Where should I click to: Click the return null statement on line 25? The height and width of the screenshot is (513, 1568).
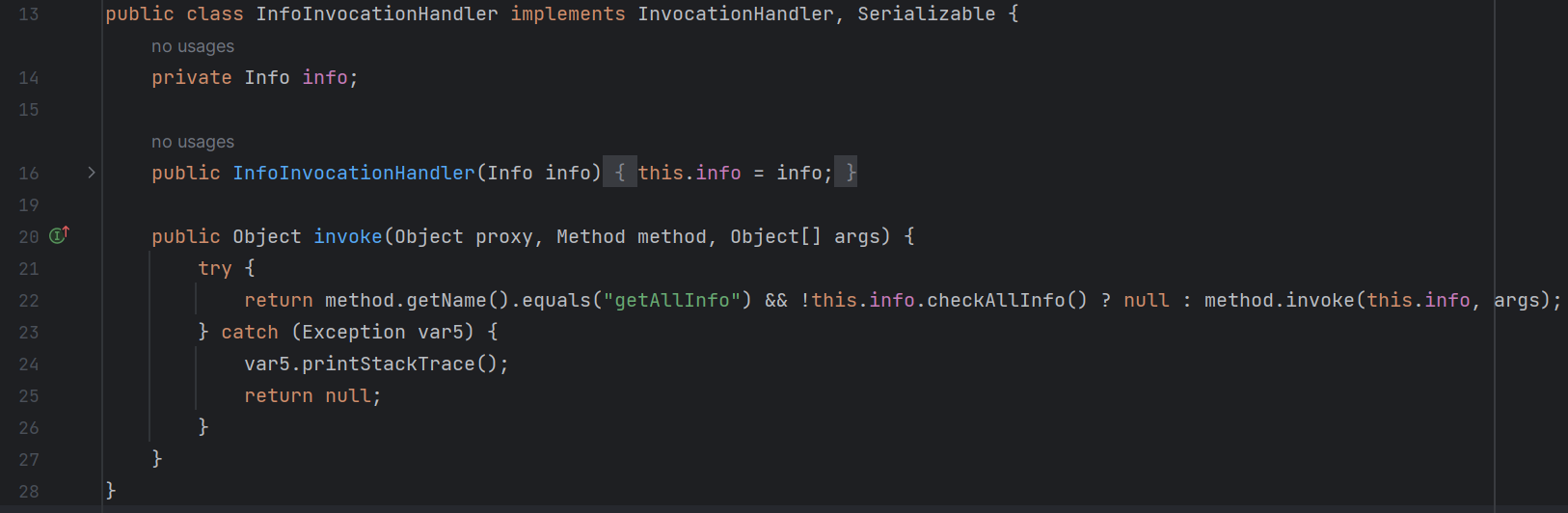pyautogui.click(x=312, y=396)
